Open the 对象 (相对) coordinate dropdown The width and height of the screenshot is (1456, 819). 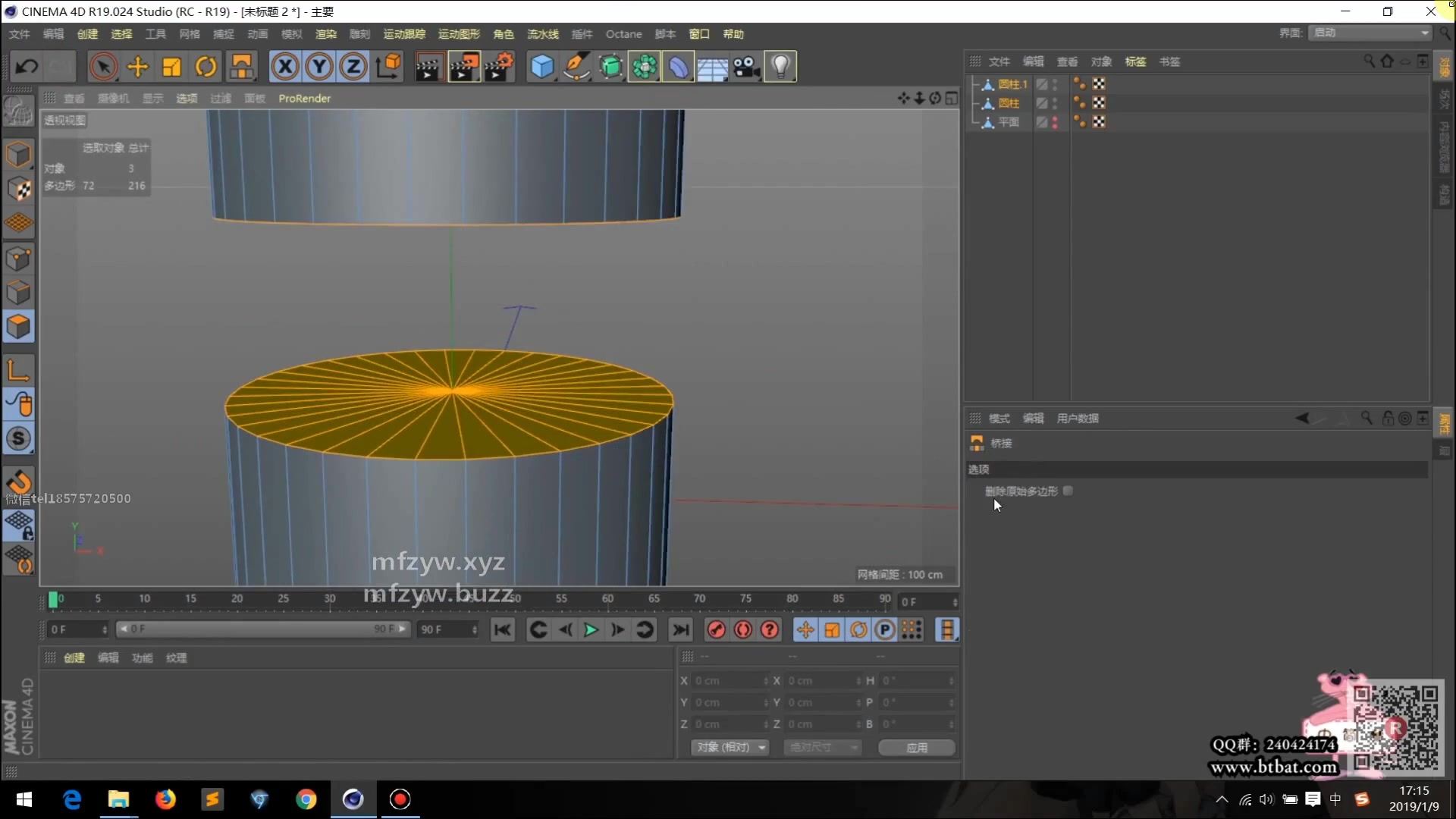point(730,748)
